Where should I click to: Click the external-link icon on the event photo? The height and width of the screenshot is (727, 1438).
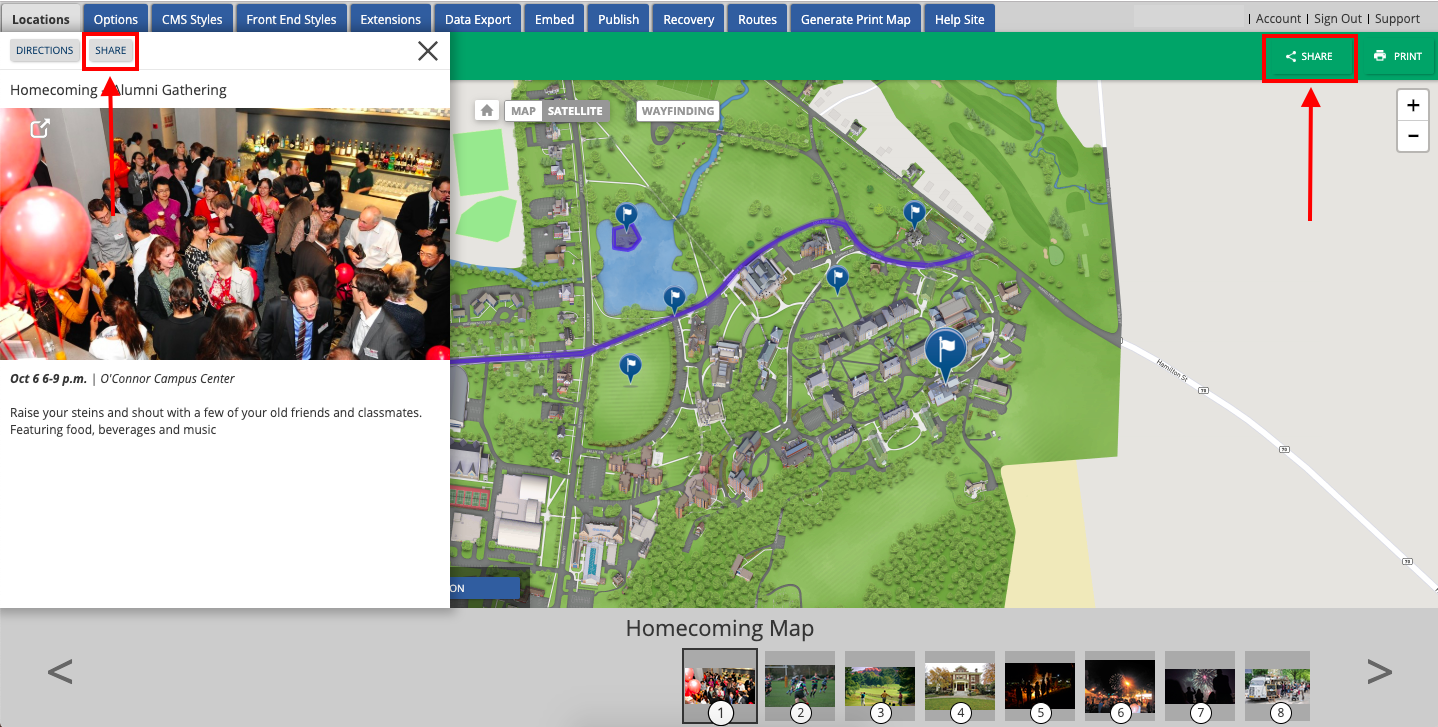coord(40,128)
